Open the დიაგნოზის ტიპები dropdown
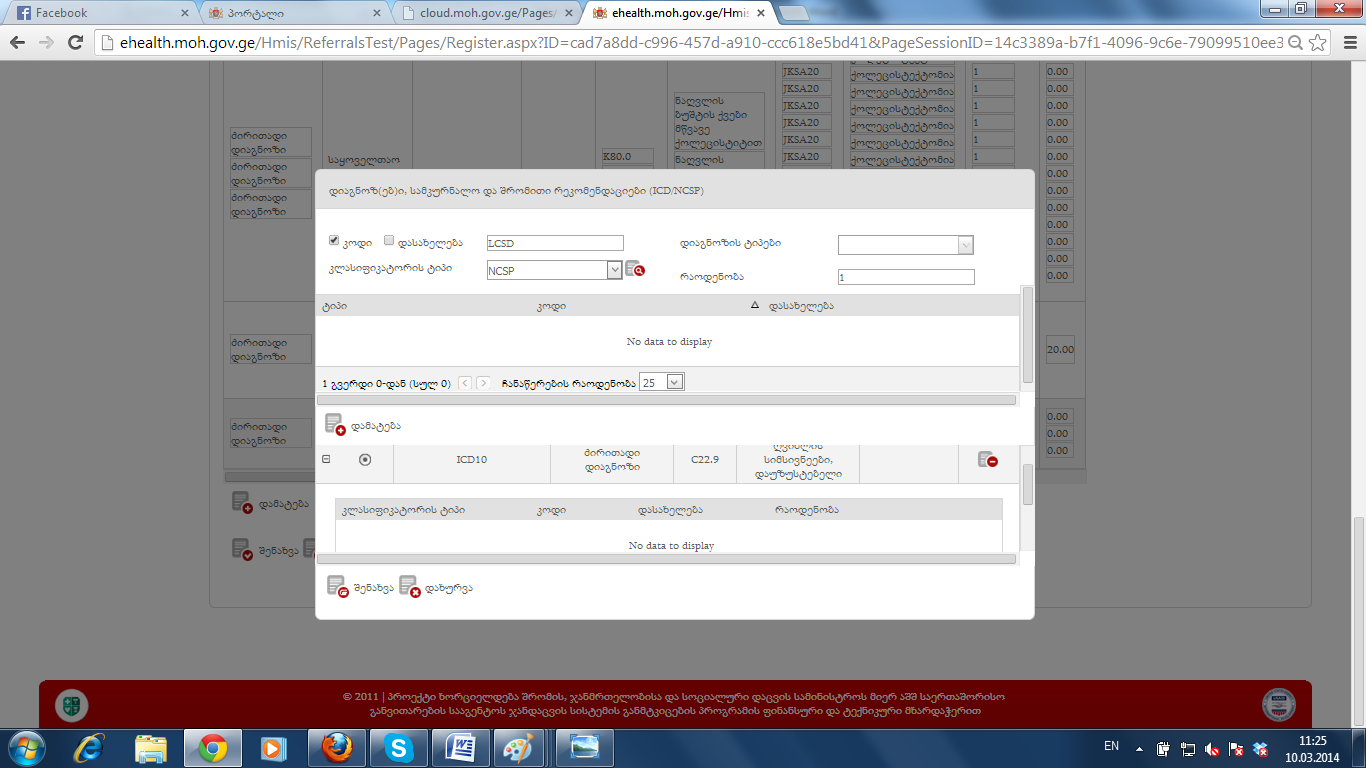 coord(964,245)
